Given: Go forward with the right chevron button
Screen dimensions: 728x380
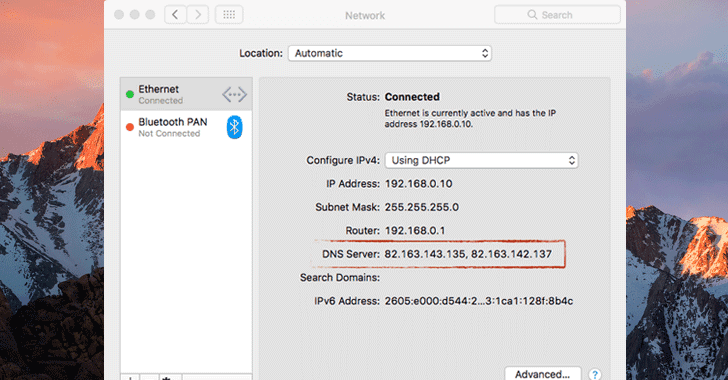Looking at the screenshot, I should point(198,15).
